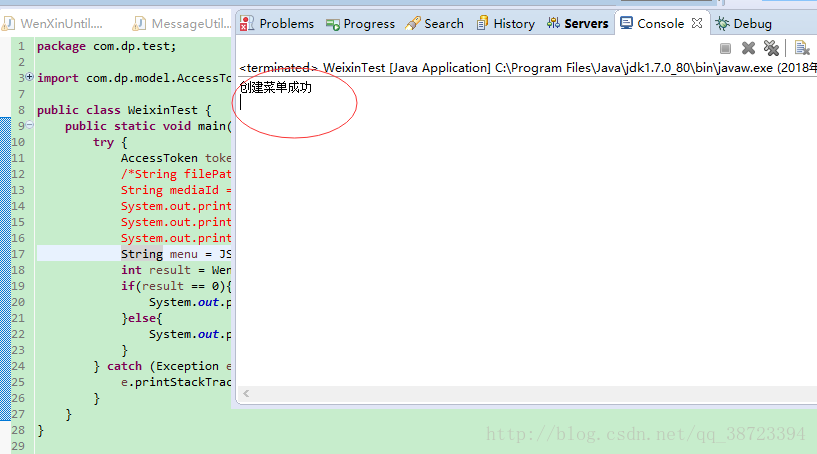This screenshot has height=454, width=817.
Task: Click 'public static void main(' on line 9
Action: [x=148, y=126]
